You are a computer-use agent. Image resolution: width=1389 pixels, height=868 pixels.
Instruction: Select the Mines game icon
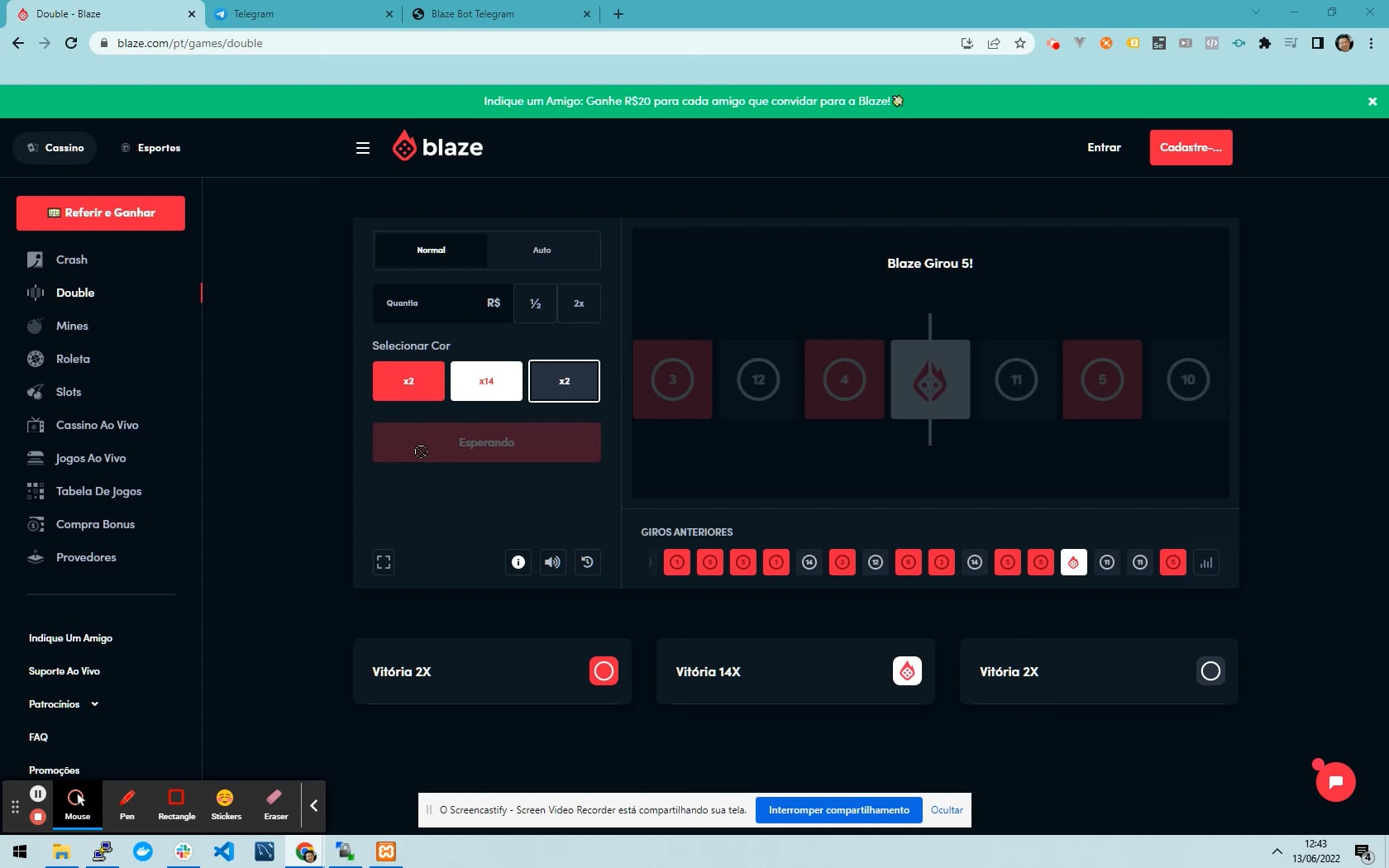point(35,326)
